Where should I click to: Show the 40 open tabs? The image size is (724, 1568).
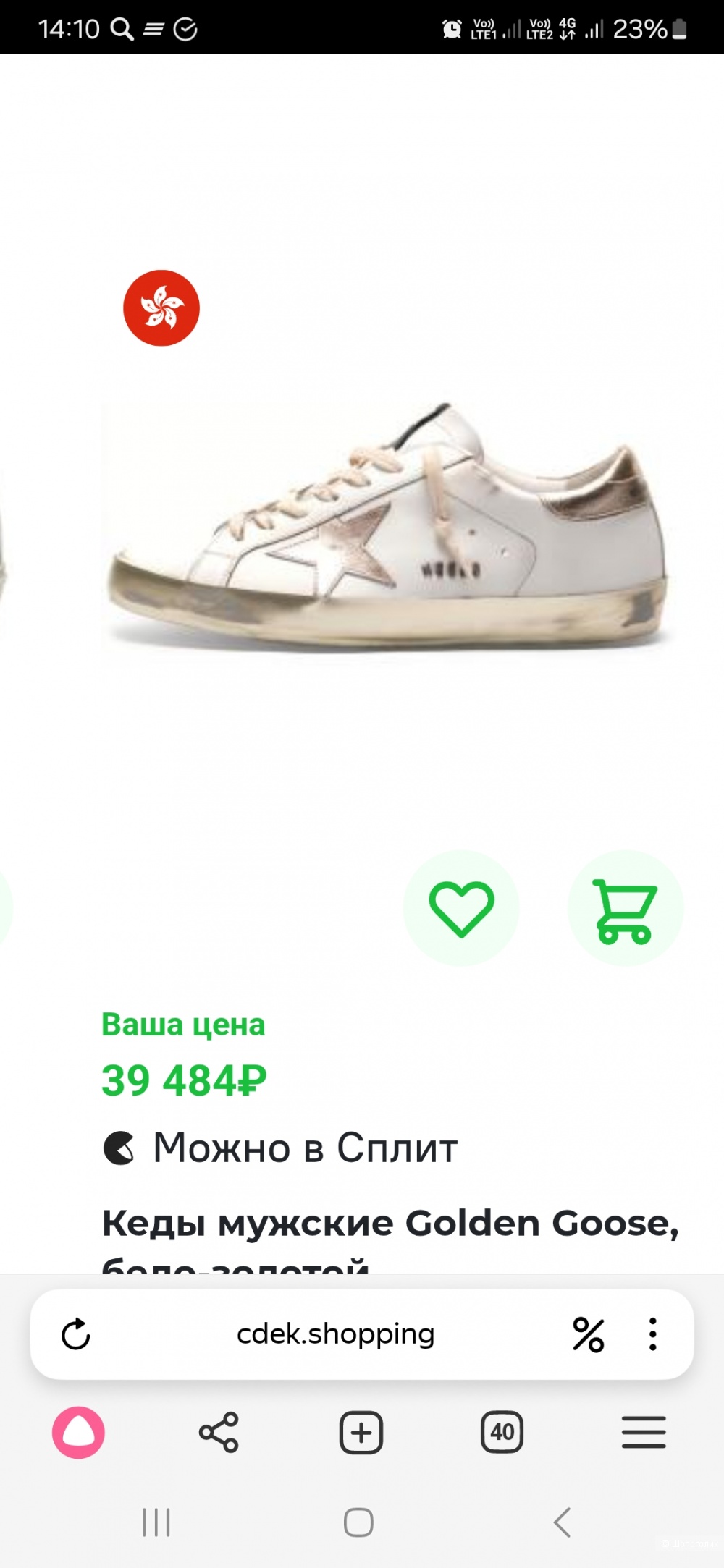(502, 1432)
